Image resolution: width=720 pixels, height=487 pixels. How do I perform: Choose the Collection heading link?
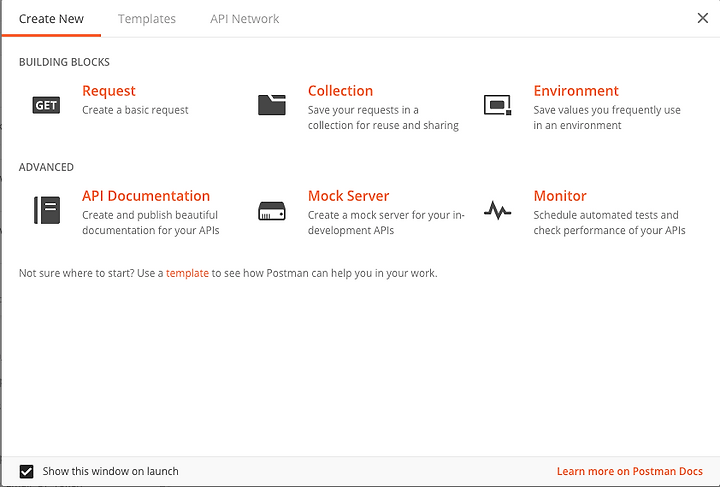point(340,91)
